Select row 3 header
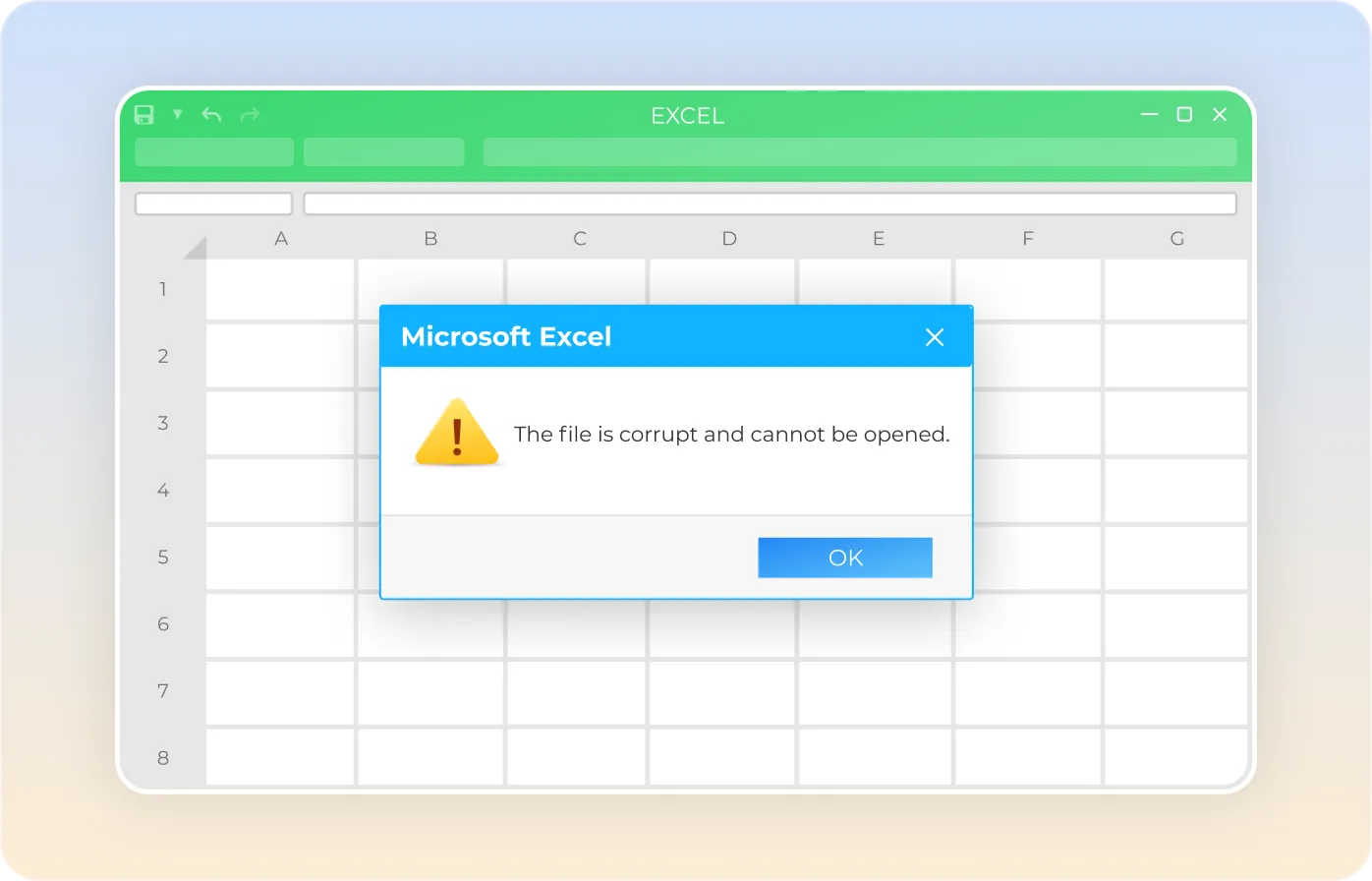Image resolution: width=1372 pixels, height=881 pixels. point(163,424)
